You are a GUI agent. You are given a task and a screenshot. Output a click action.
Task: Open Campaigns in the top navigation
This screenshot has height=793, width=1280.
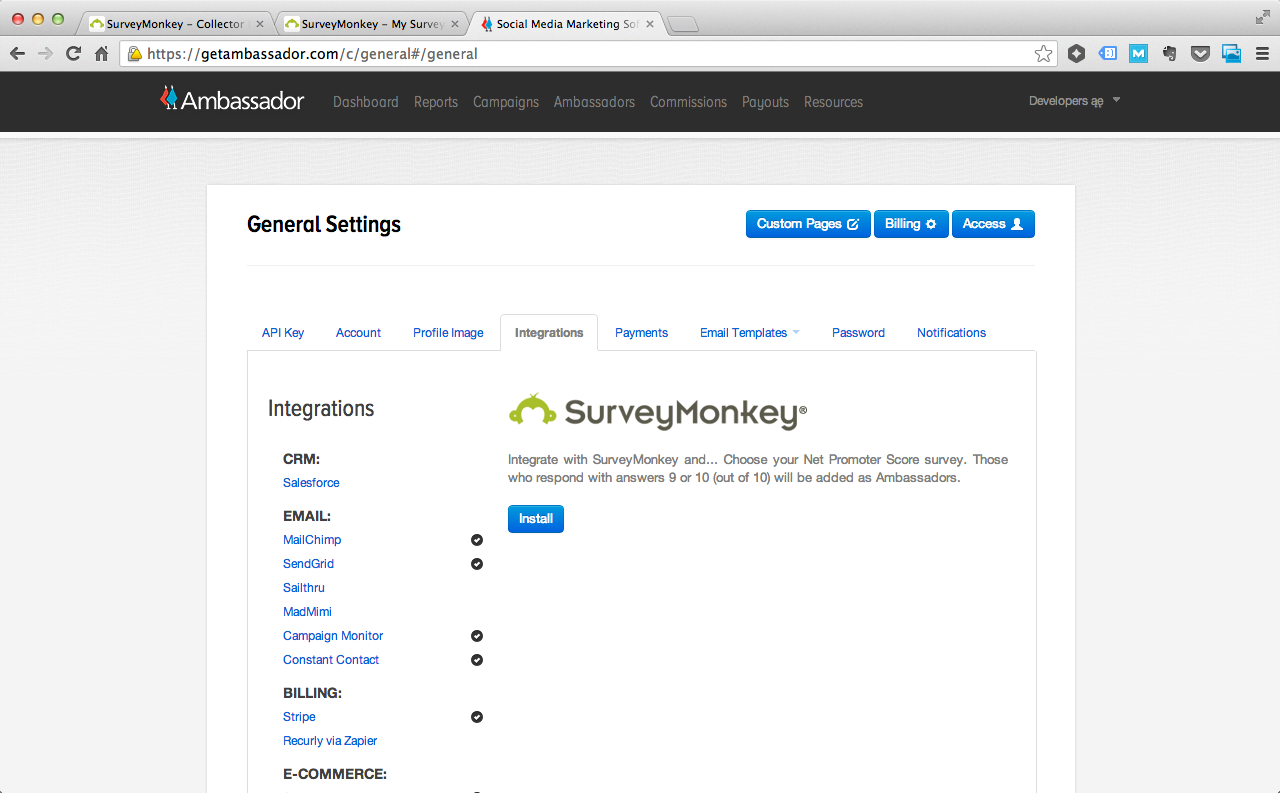tap(505, 102)
